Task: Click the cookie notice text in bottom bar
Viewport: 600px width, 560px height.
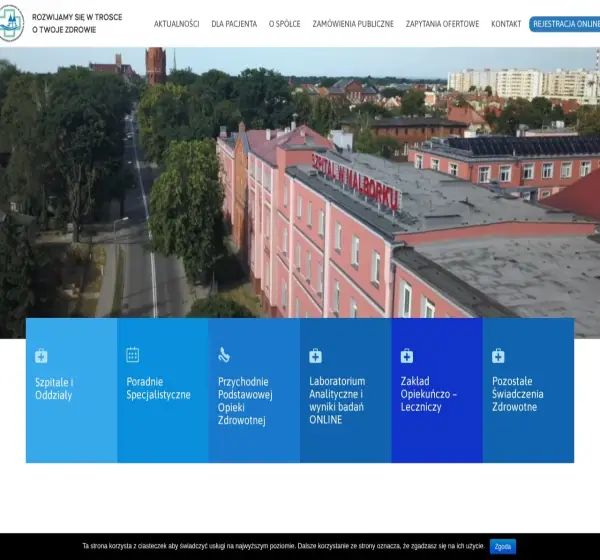Action: [284, 546]
